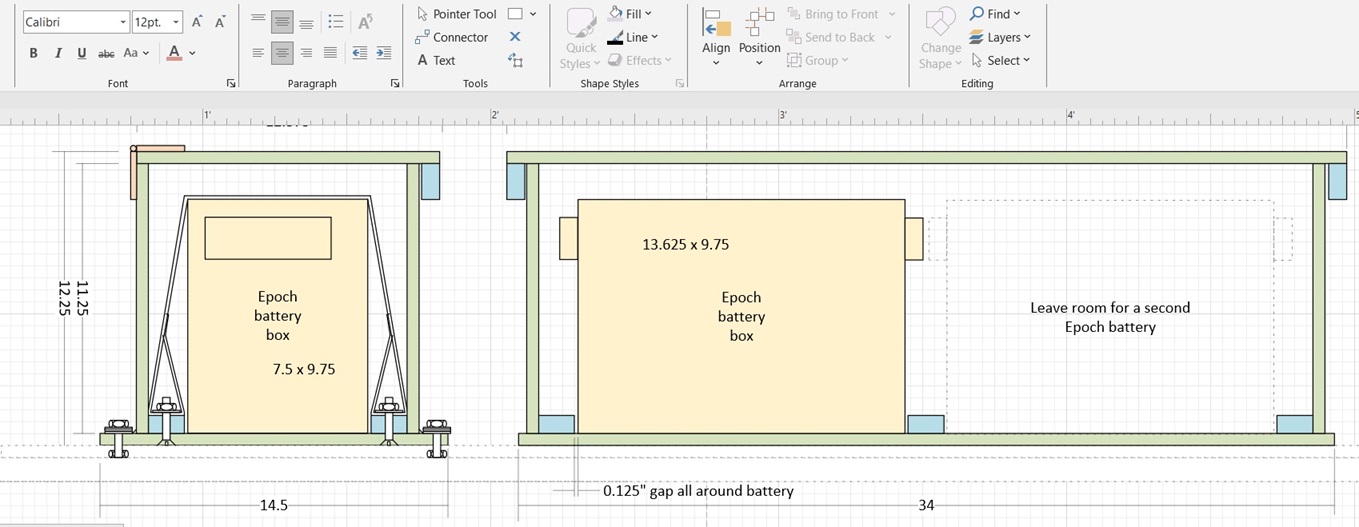Justify paragraph text
Viewport: 1359px width, 527px height.
(x=330, y=53)
